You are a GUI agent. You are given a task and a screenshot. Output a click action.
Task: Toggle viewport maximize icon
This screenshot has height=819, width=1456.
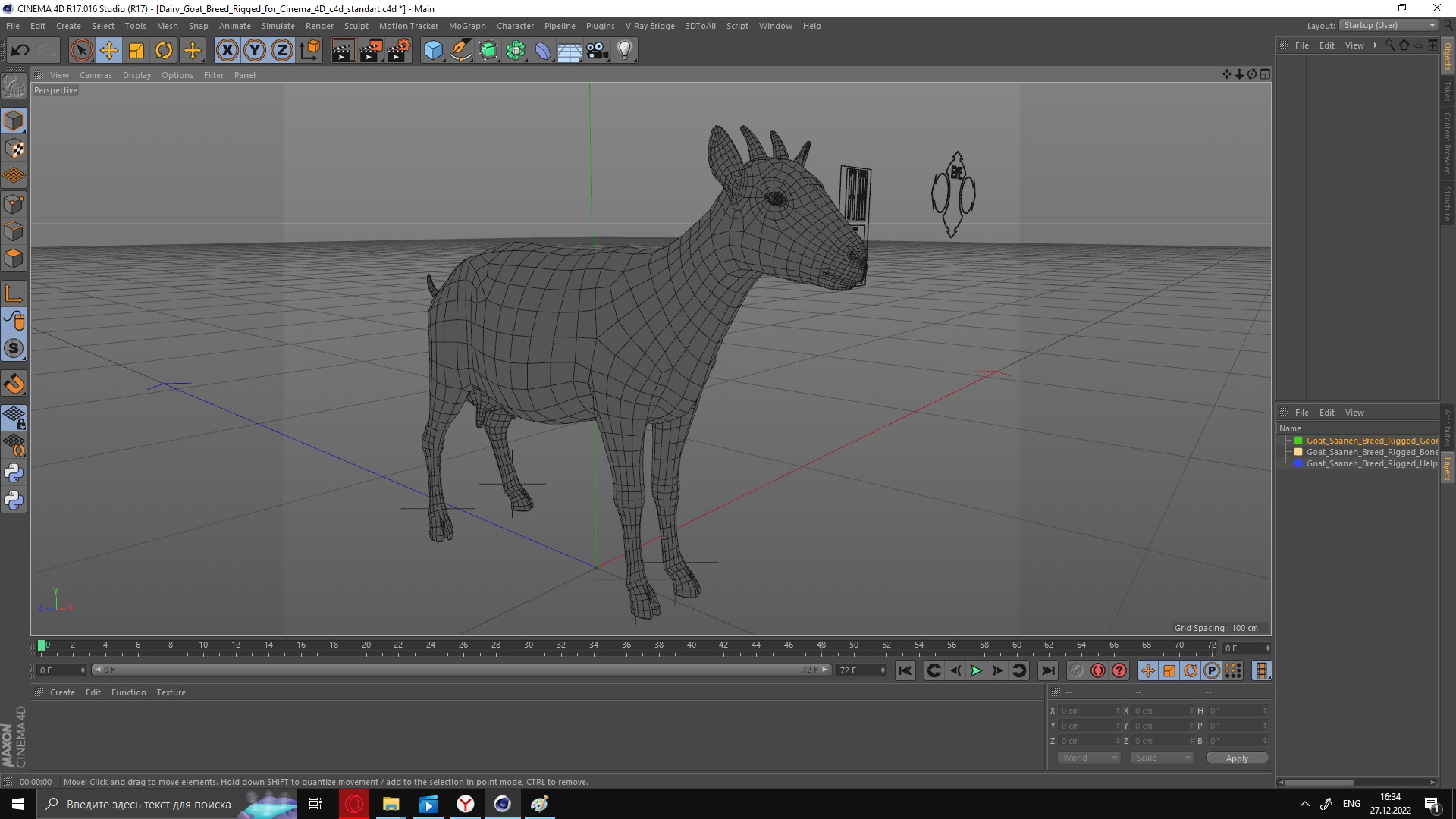tap(1265, 74)
